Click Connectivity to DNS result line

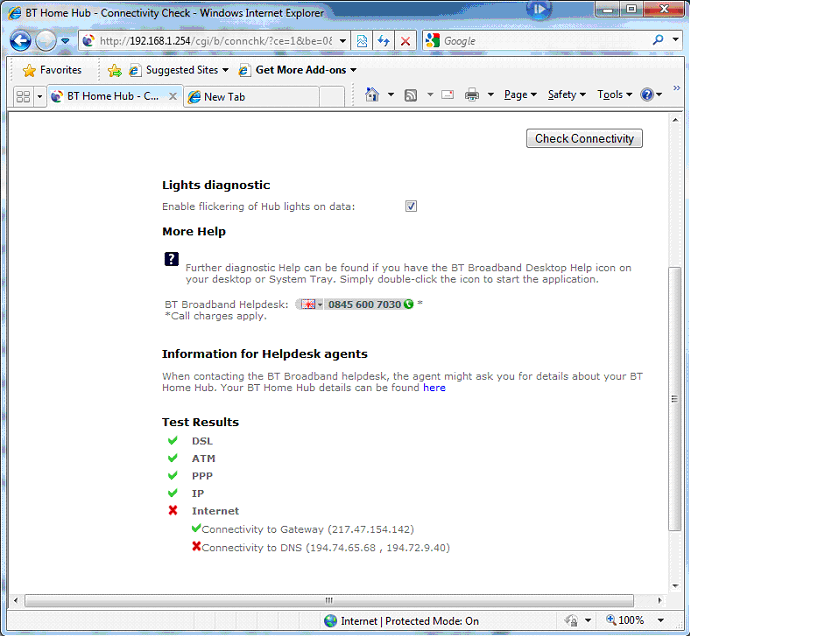click(x=321, y=547)
